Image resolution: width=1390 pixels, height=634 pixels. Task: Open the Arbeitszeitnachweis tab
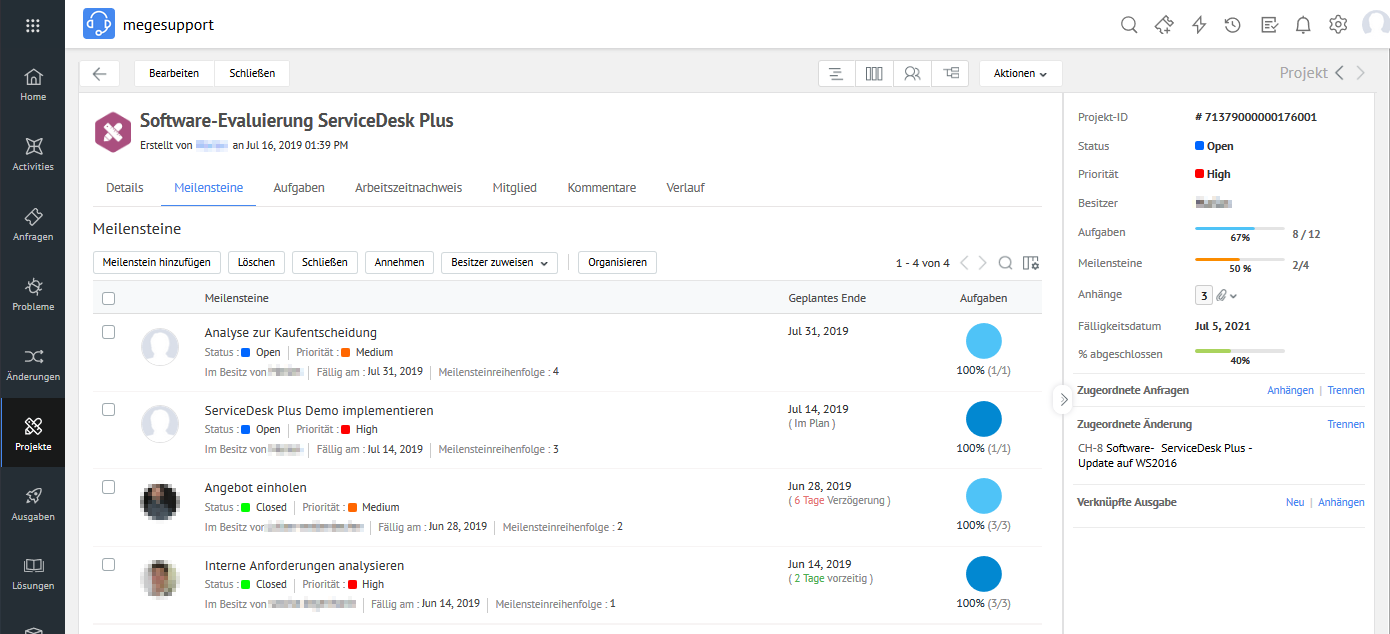coord(408,187)
